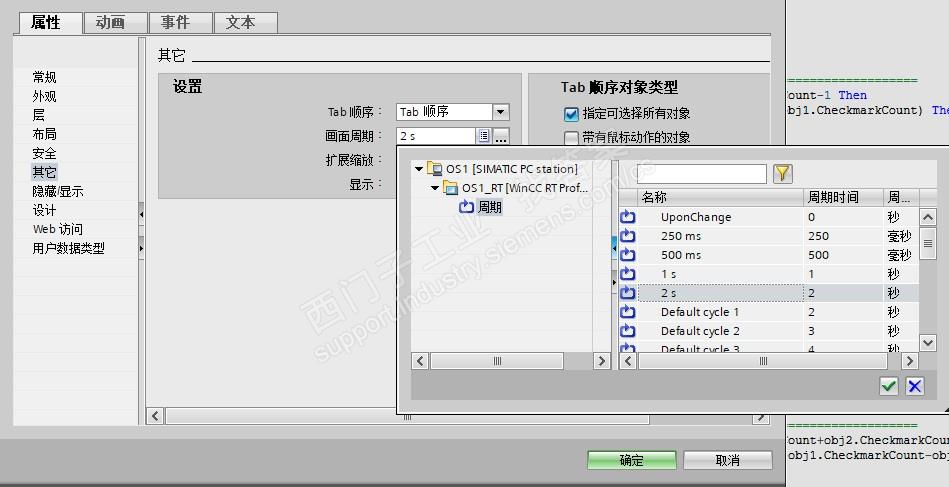Click the 名称 column header
This screenshot has width=949, height=487.
(720, 197)
